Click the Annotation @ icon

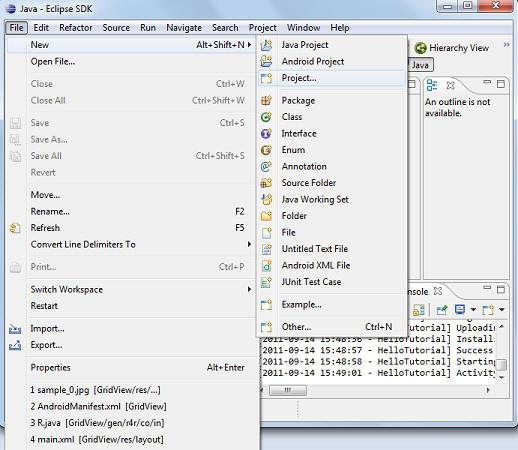(266, 166)
